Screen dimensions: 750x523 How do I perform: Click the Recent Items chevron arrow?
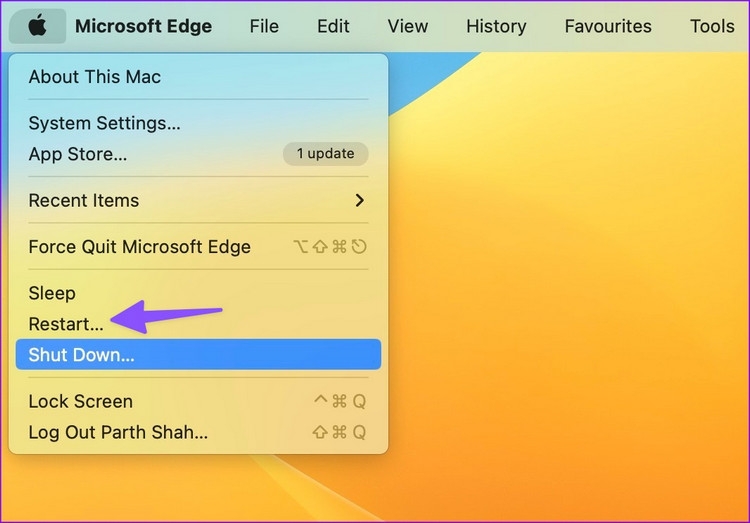360,200
